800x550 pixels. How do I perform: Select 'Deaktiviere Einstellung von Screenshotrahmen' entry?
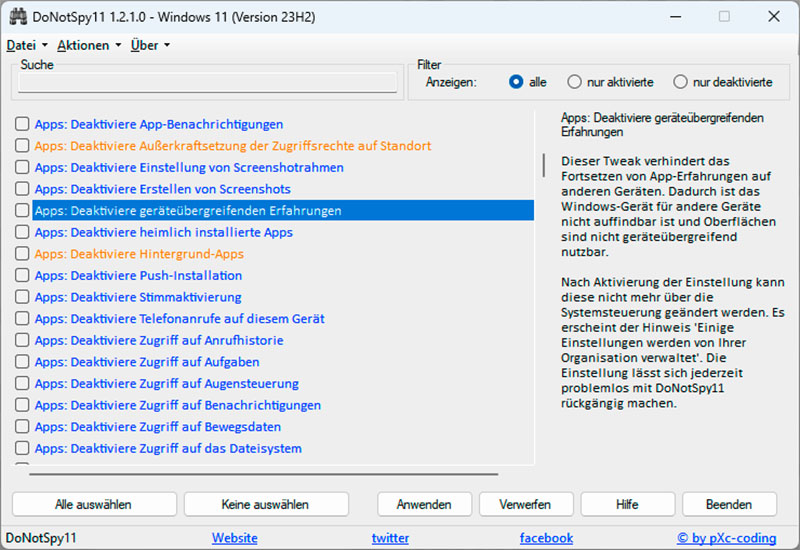pos(189,167)
